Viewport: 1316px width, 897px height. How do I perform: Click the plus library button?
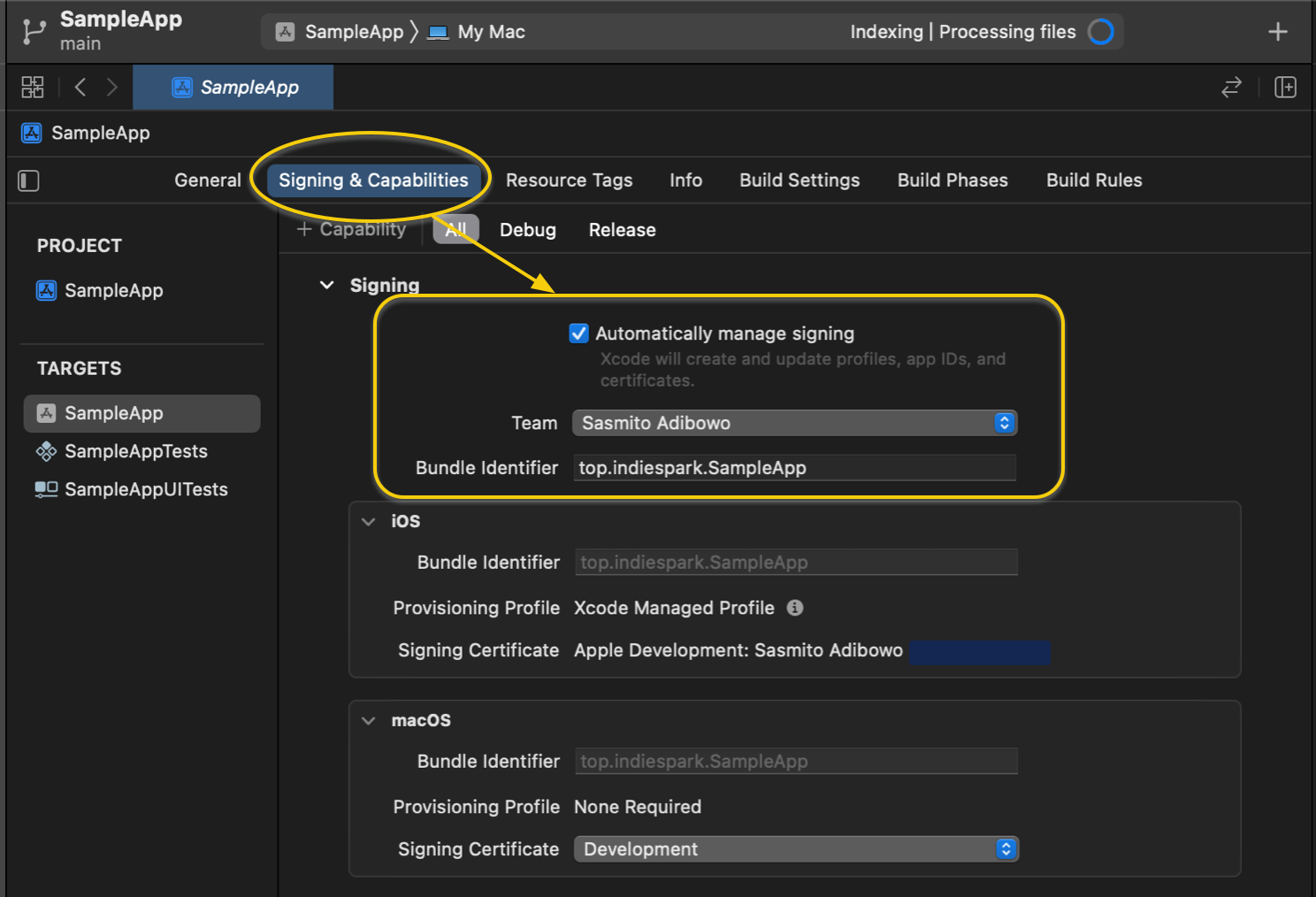pyautogui.click(x=1277, y=32)
